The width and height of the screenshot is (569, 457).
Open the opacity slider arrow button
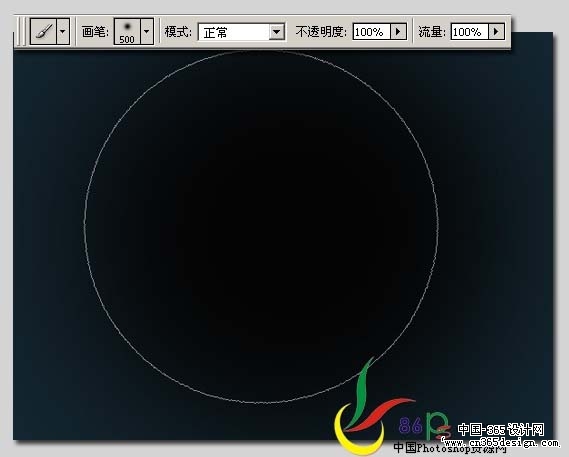pyautogui.click(x=398, y=32)
